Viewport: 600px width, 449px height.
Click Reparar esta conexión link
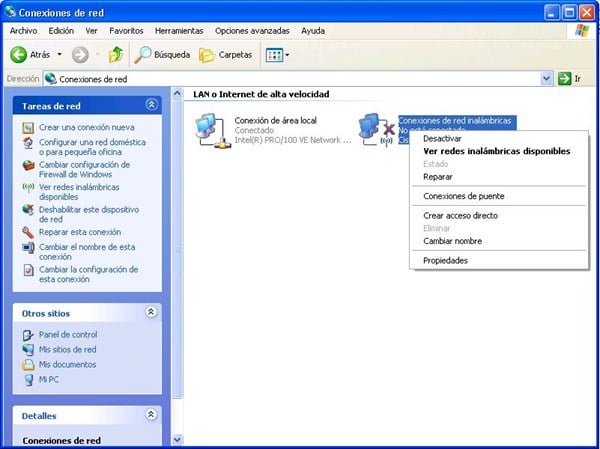point(79,232)
